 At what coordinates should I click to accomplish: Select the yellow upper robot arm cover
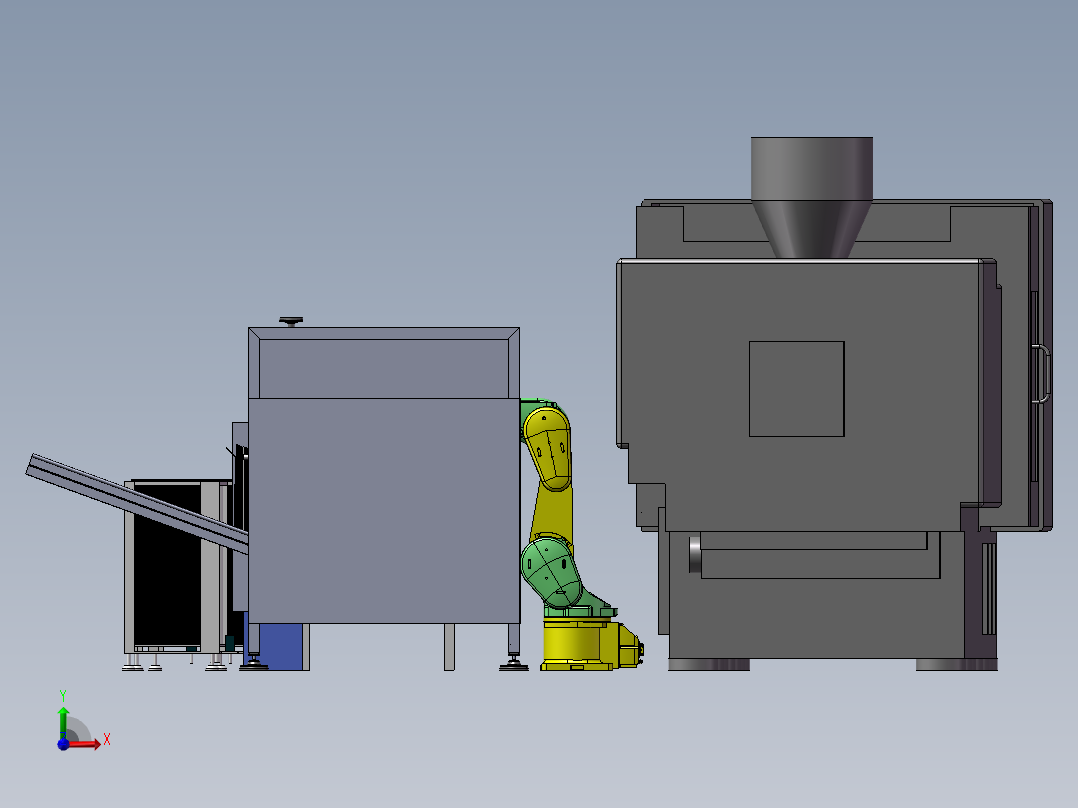547,448
